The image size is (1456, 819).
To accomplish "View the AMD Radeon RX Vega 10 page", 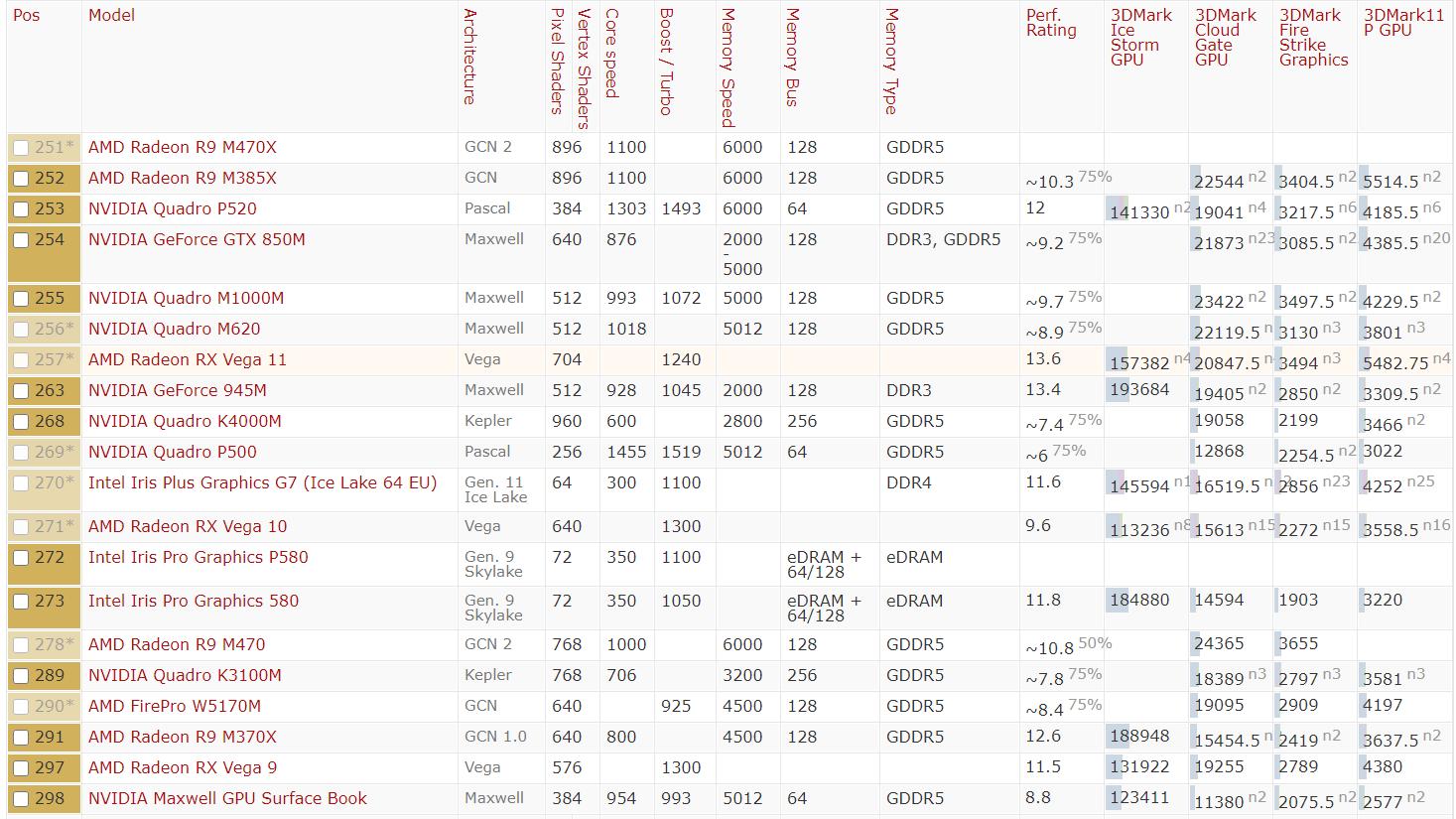I will 188,527.
